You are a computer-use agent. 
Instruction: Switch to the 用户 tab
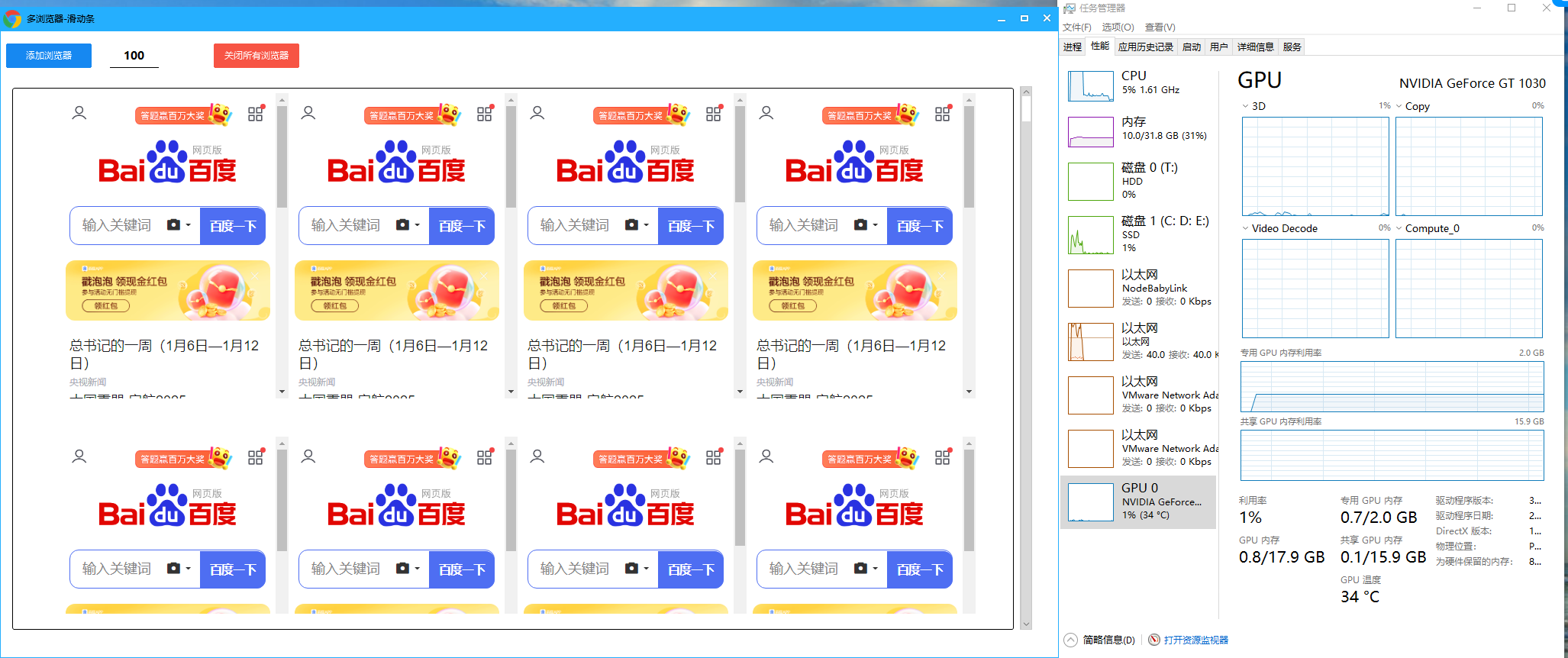1219,47
